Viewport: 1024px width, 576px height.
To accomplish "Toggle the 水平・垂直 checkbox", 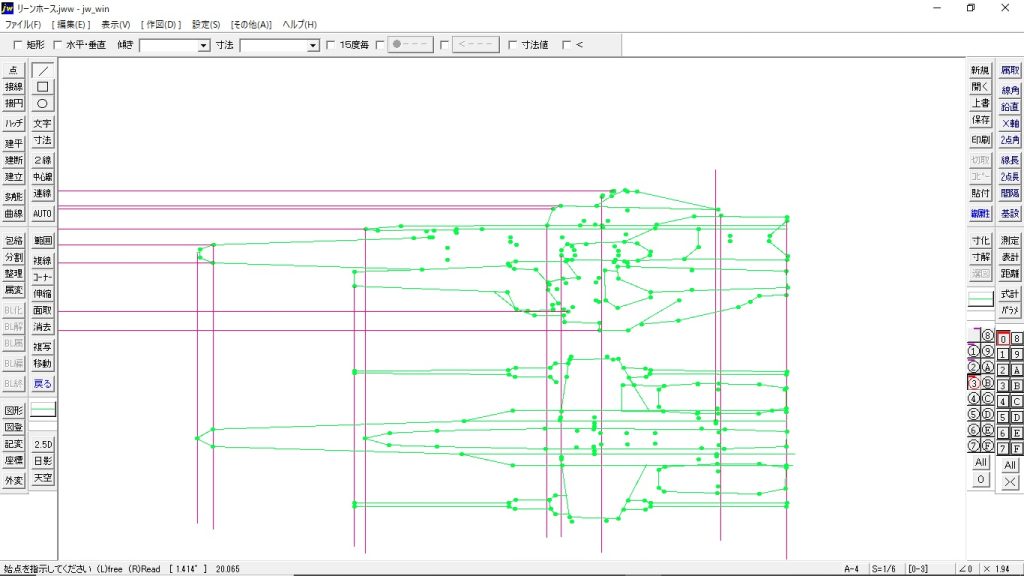I will [x=58, y=45].
